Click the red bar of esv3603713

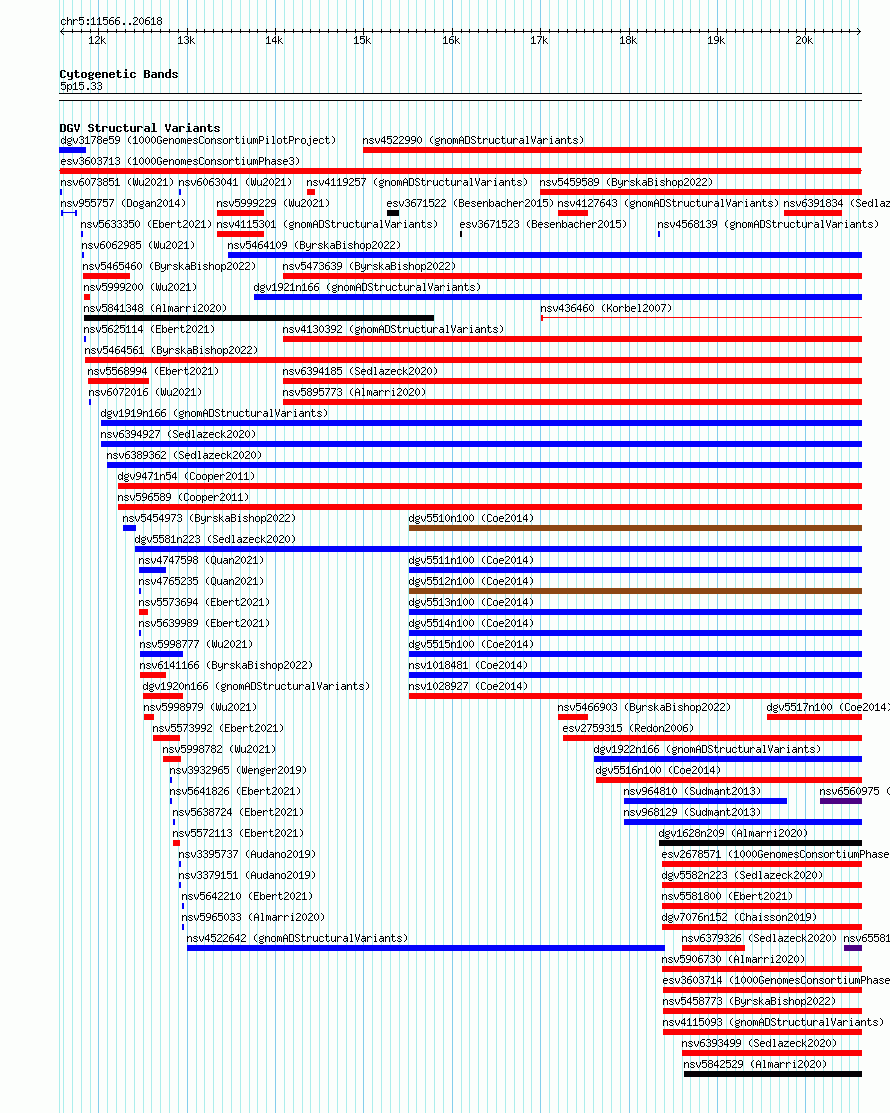461,171
